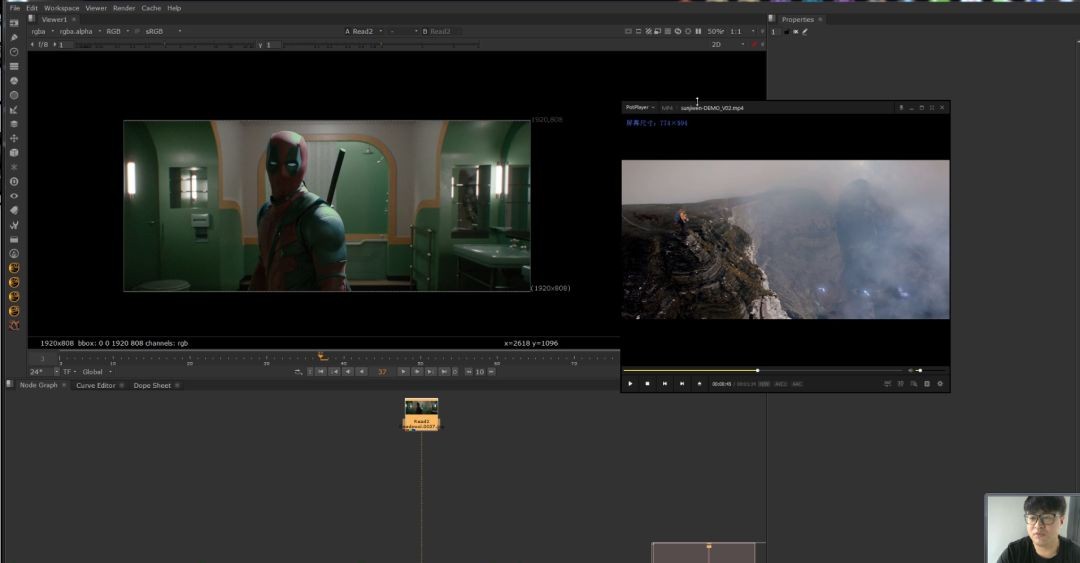The height and width of the screenshot is (563, 1080).
Task: Open the Merge nodes toolbar menu
Action: point(14,124)
